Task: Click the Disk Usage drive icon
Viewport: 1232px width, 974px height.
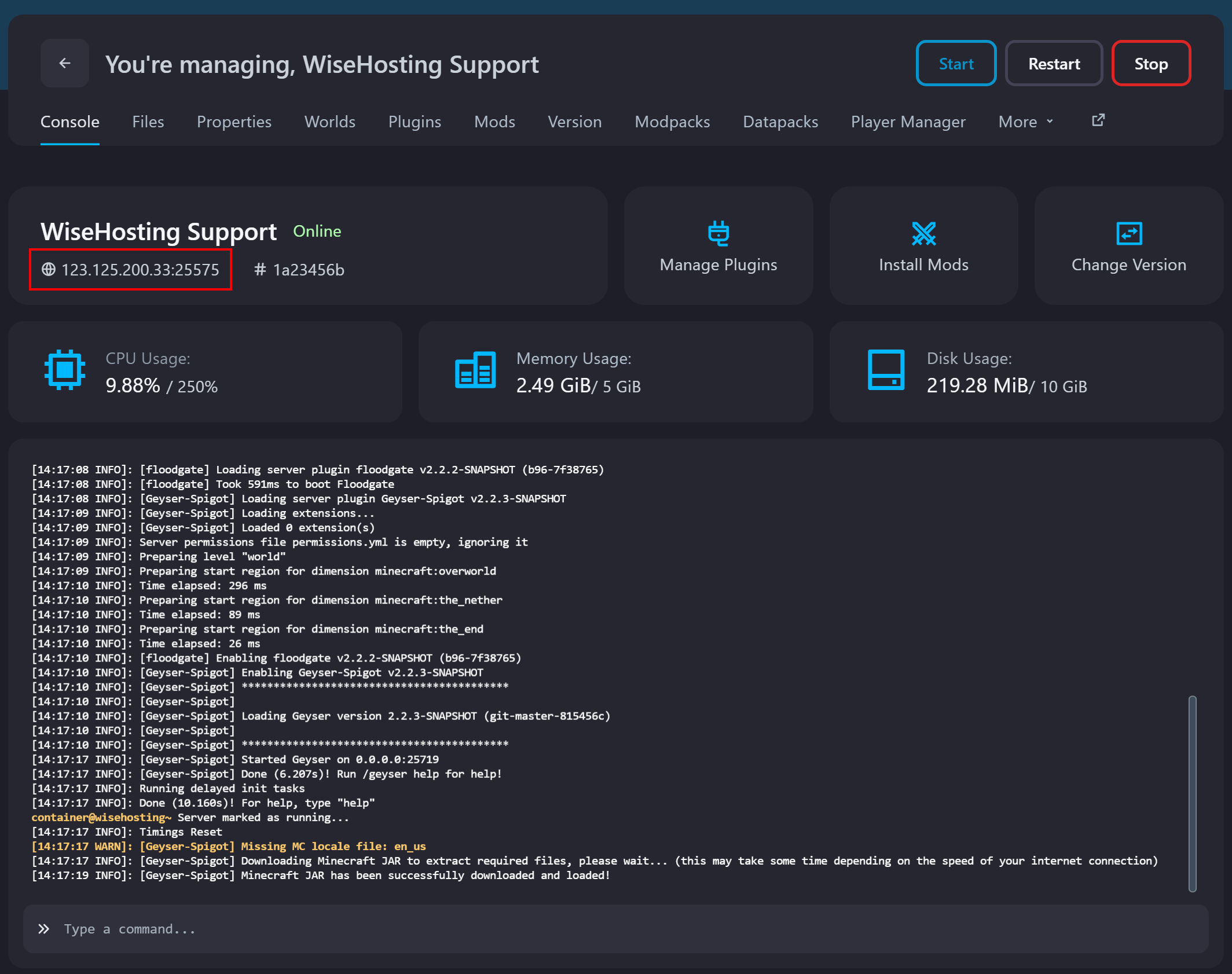Action: pyautogui.click(x=886, y=370)
